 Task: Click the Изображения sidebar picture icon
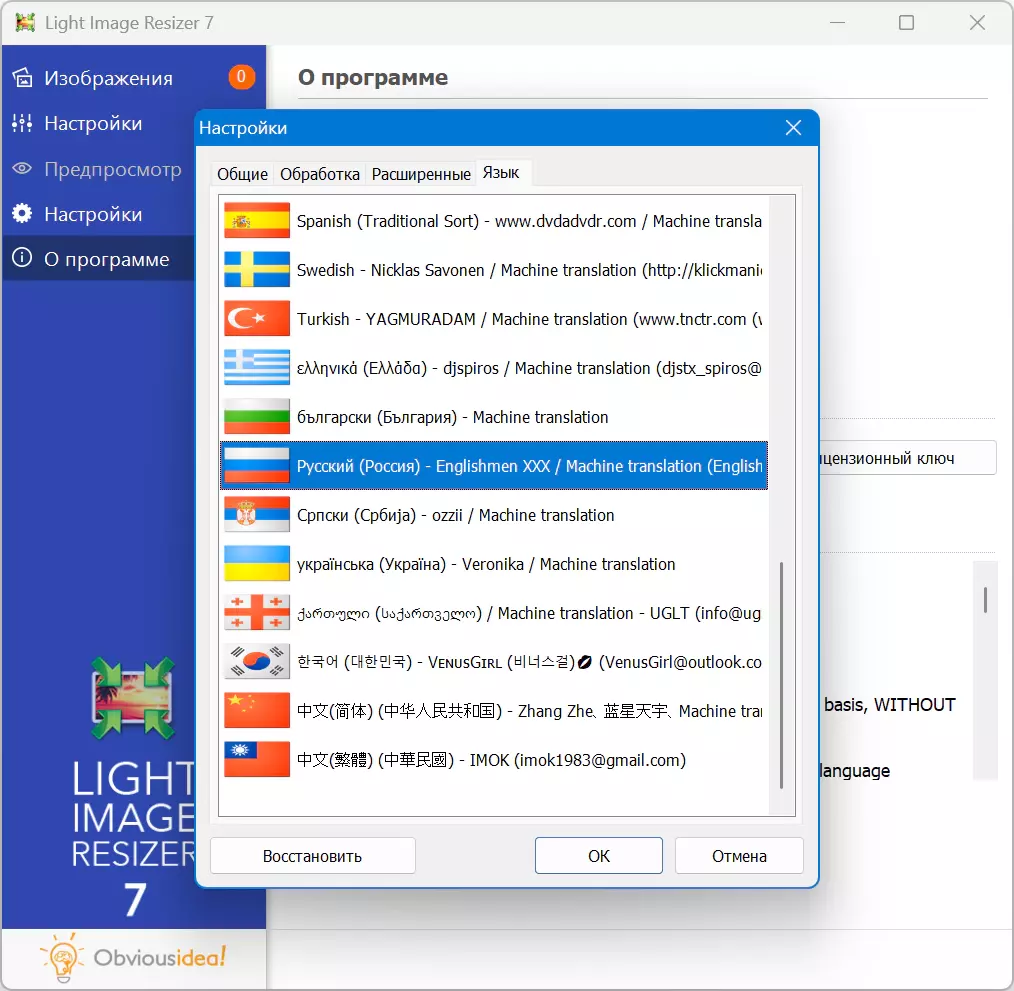(23, 78)
